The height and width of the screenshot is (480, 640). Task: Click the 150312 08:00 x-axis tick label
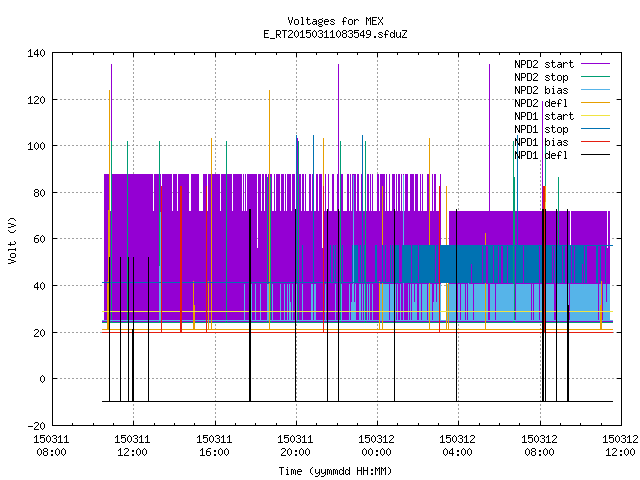tap(539, 446)
